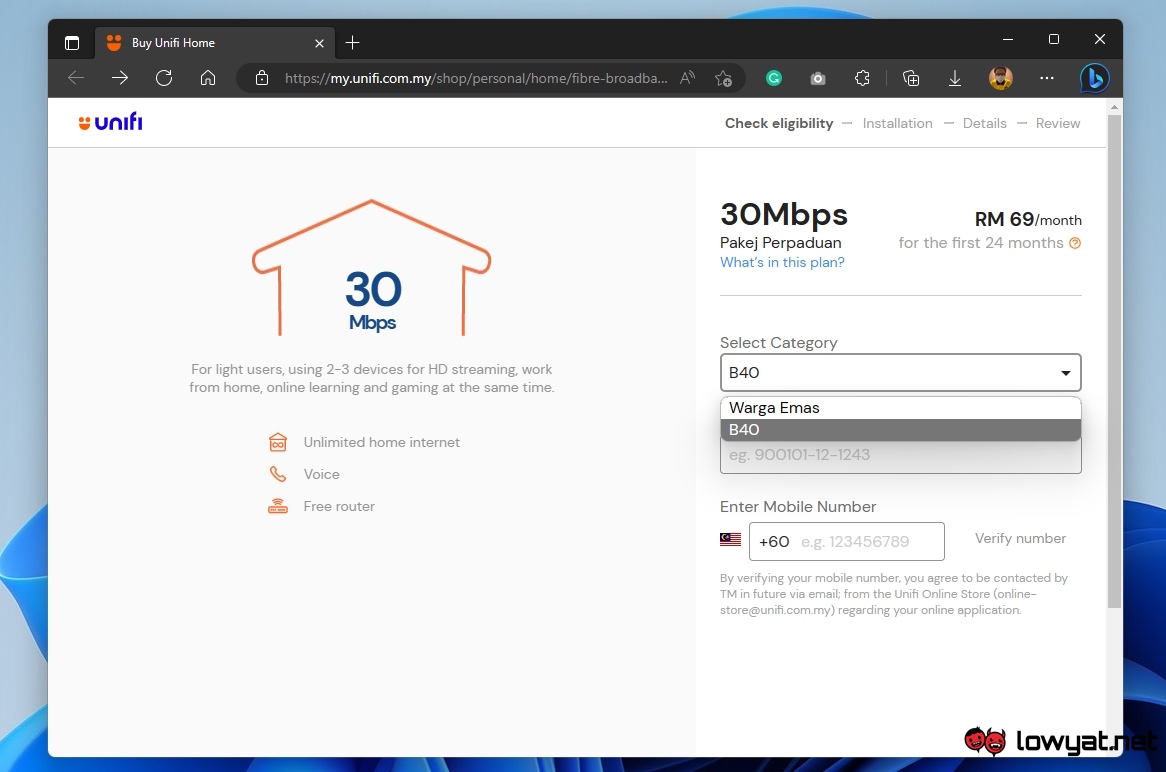Open Settings and more menu

click(1047, 78)
